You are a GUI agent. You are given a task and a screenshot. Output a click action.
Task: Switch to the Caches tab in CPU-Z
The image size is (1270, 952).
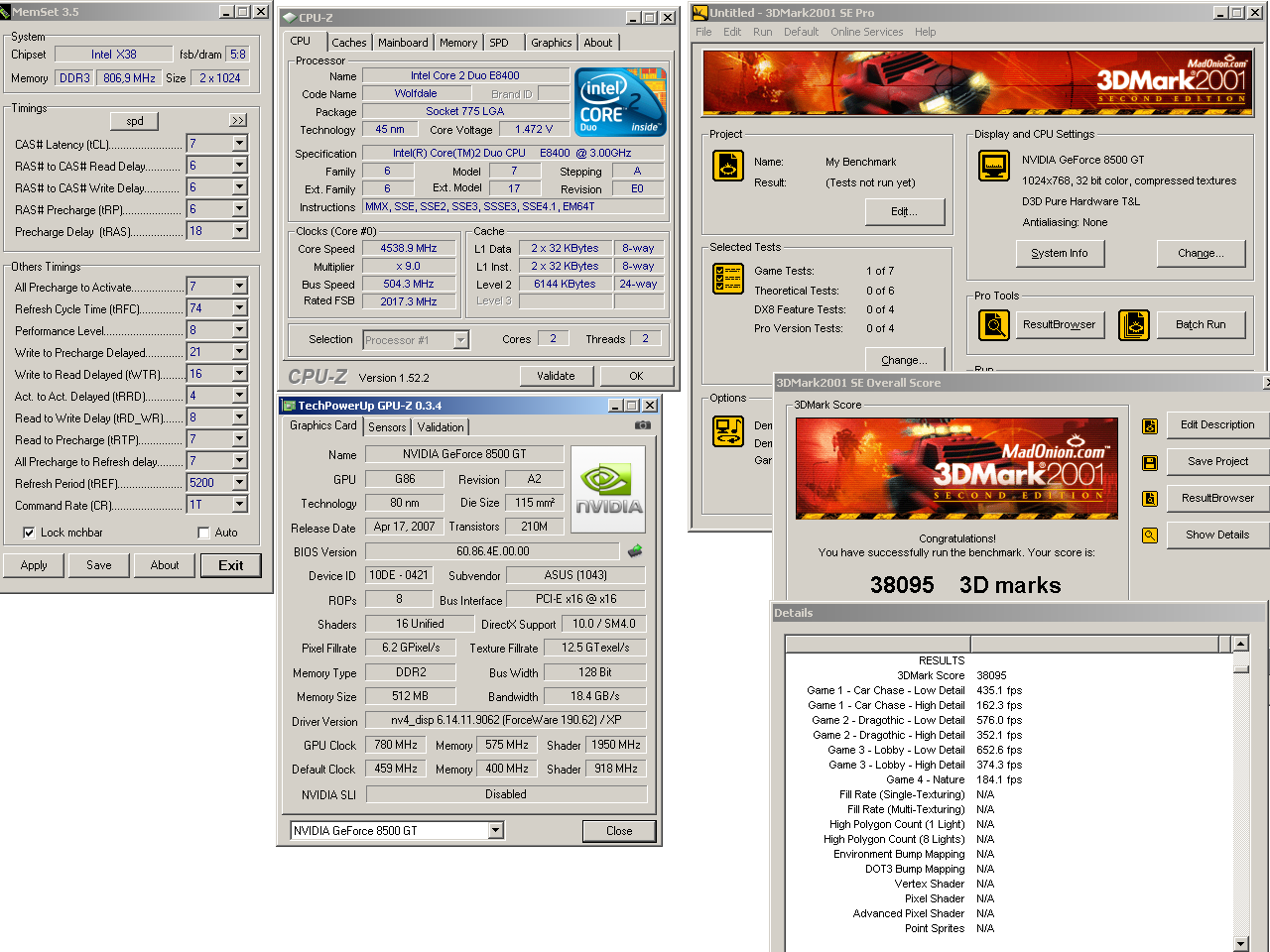[x=349, y=43]
